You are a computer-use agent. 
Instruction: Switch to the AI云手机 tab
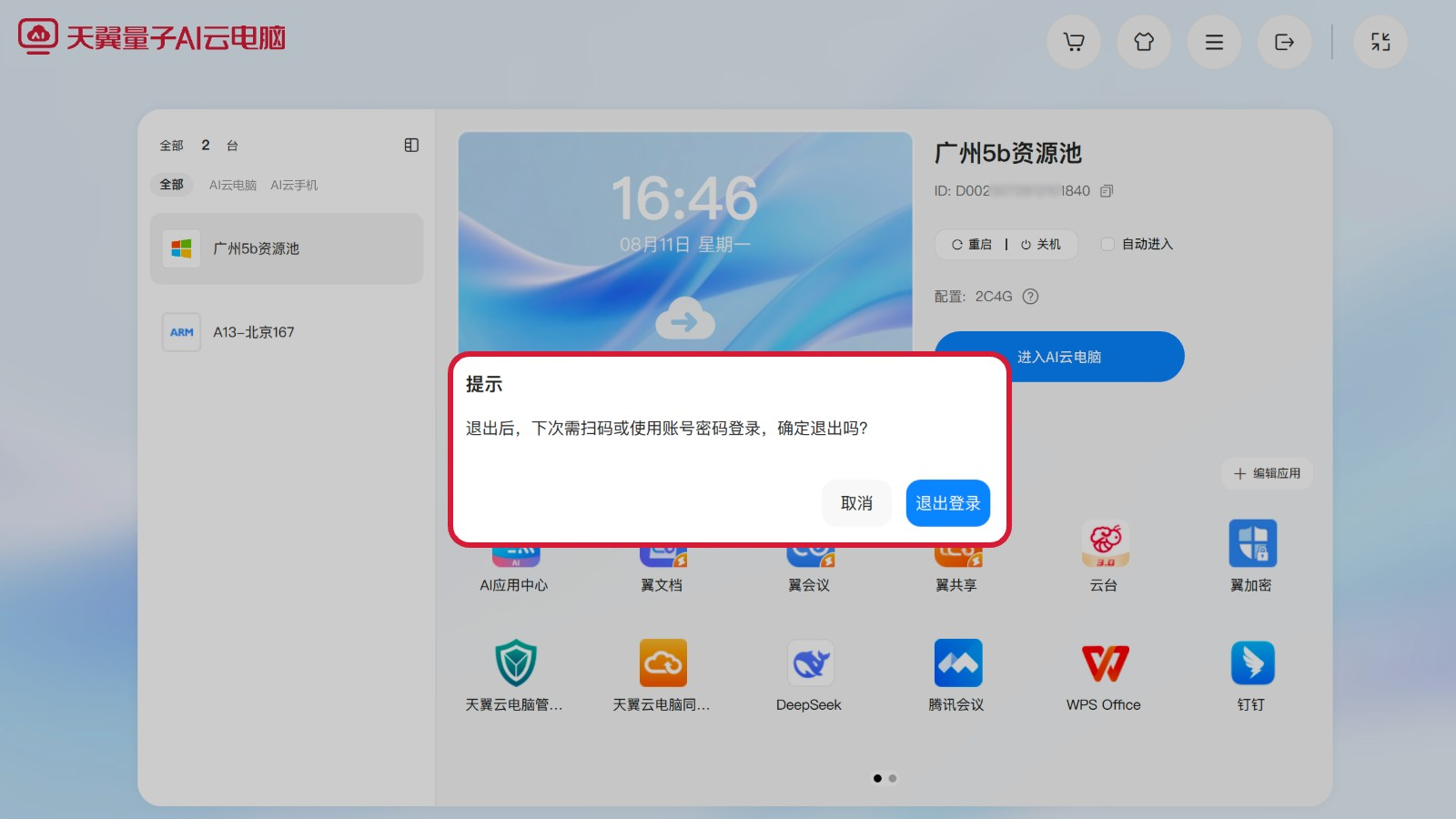(294, 185)
